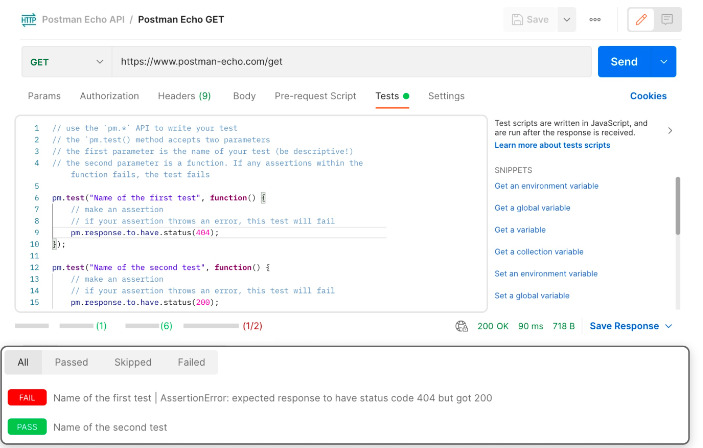Open the Settings tab
Screen dimensions: 703x448
[x=446, y=96]
